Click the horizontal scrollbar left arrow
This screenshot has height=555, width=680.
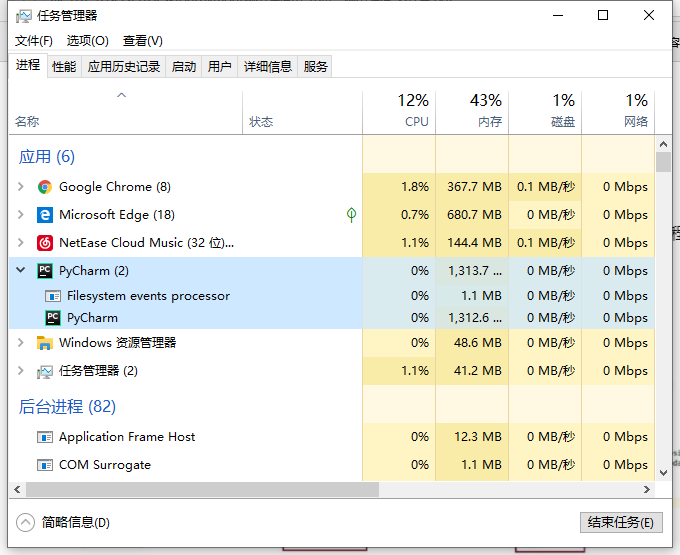pyautogui.click(x=17, y=490)
